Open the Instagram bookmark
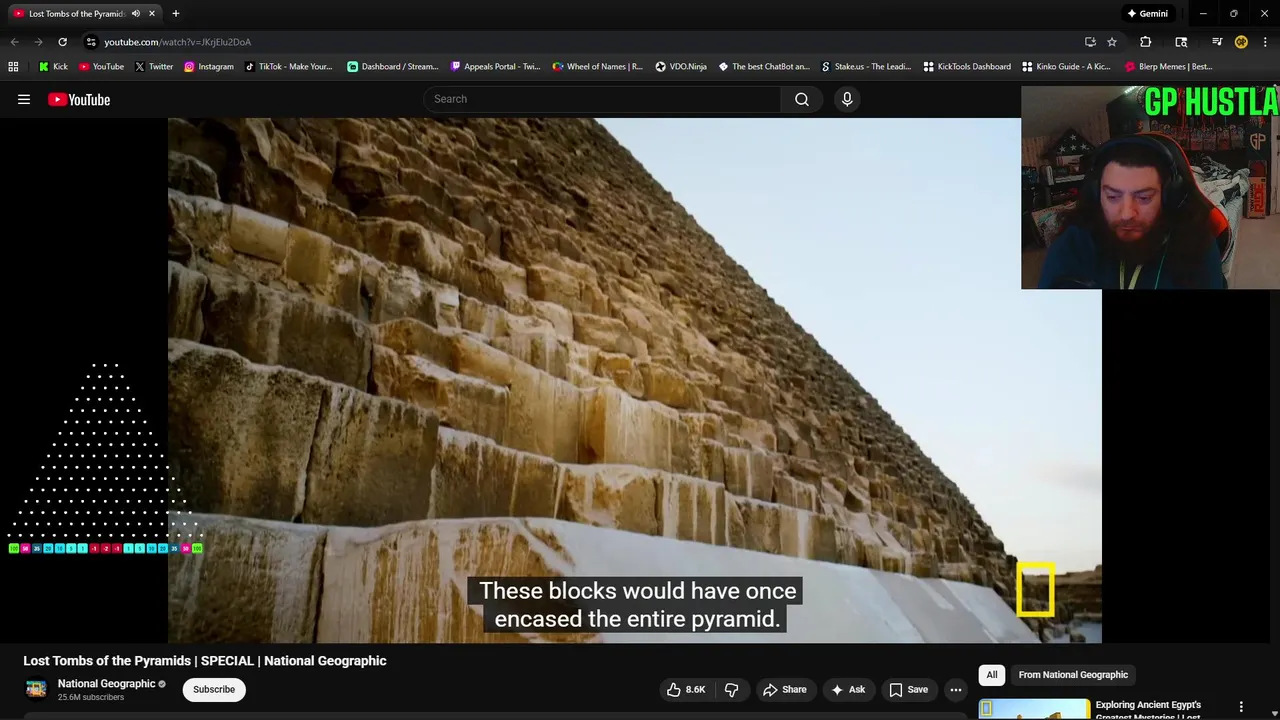 tap(208, 67)
